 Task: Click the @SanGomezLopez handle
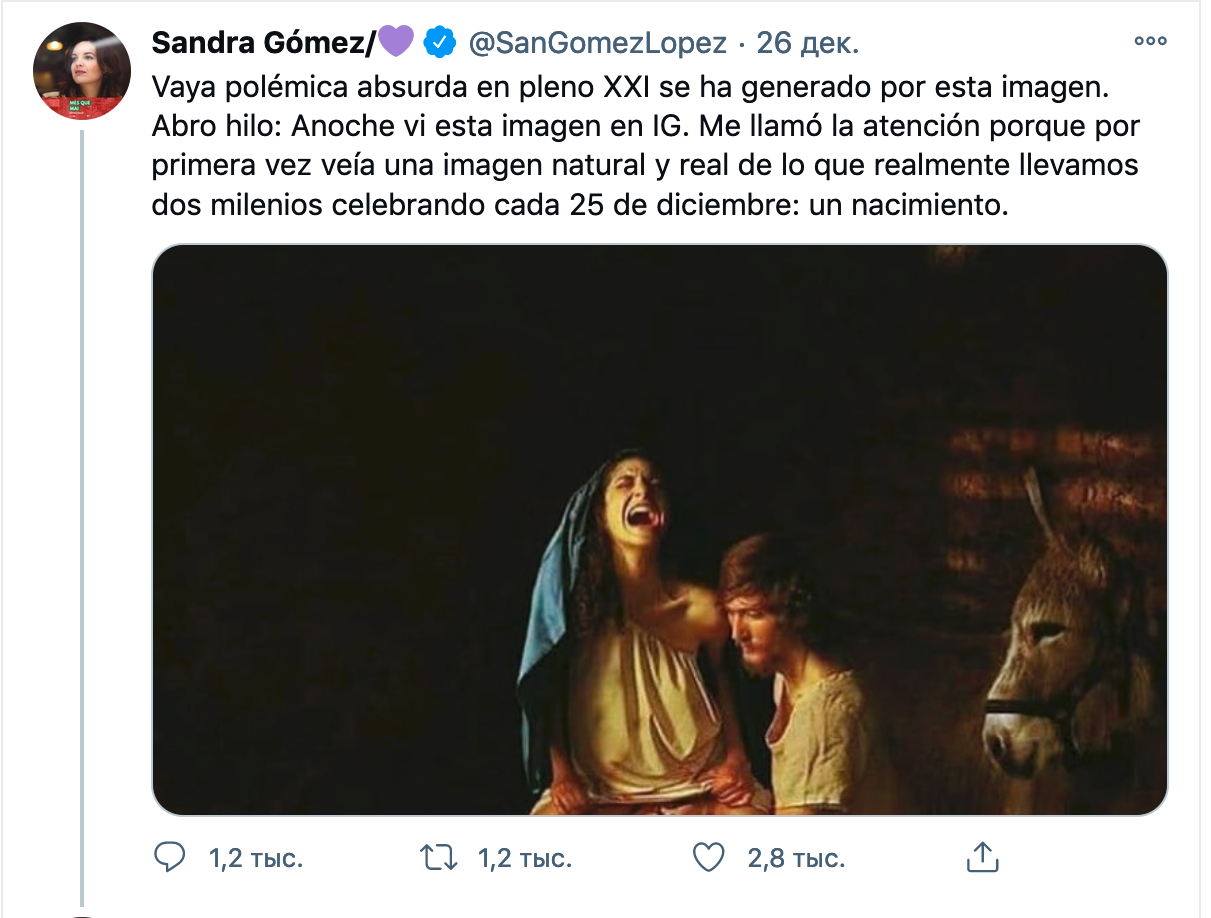597,43
